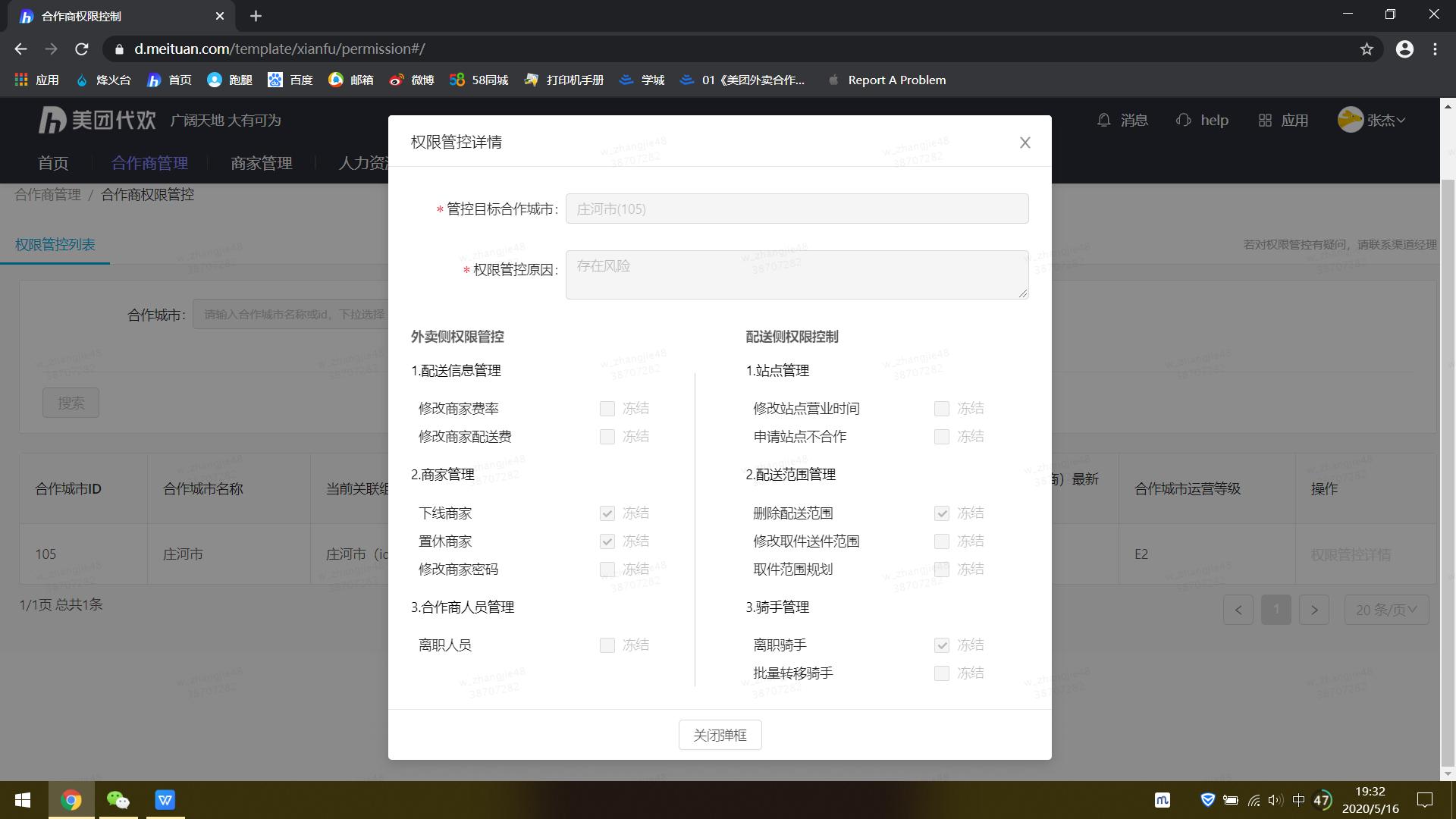The width and height of the screenshot is (1456, 819).
Task: Click the 消息 notification bell icon
Action: (1103, 120)
